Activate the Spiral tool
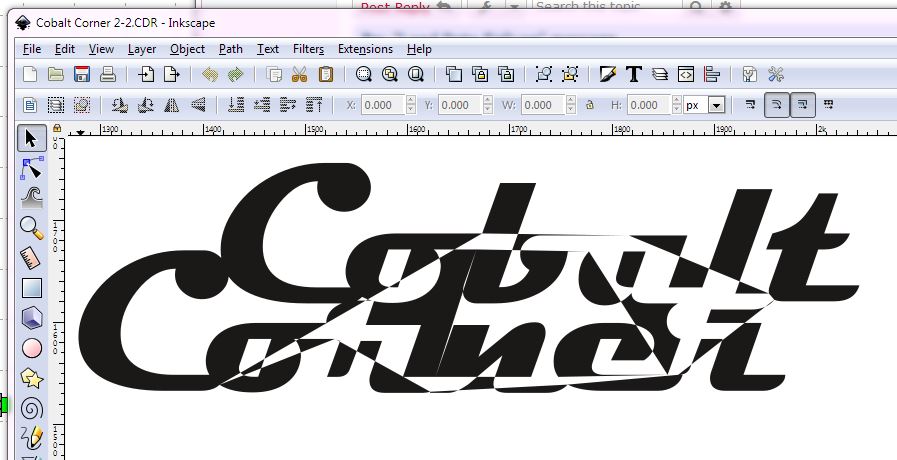The height and width of the screenshot is (460, 897). click(x=32, y=408)
